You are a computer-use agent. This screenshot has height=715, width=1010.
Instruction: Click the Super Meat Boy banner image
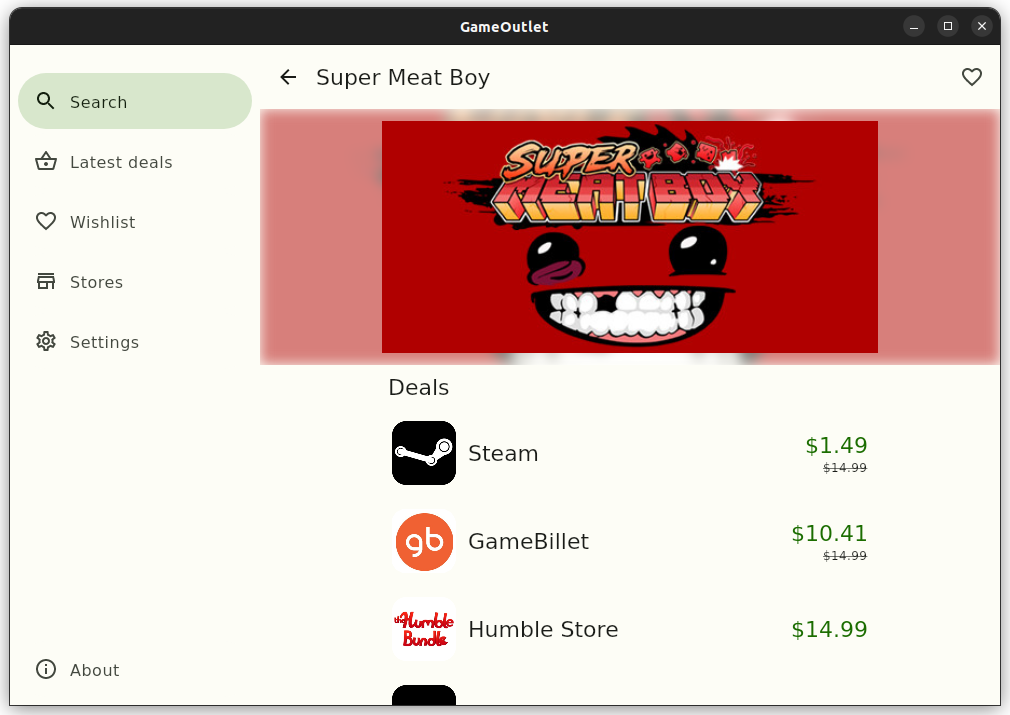pyautogui.click(x=630, y=237)
